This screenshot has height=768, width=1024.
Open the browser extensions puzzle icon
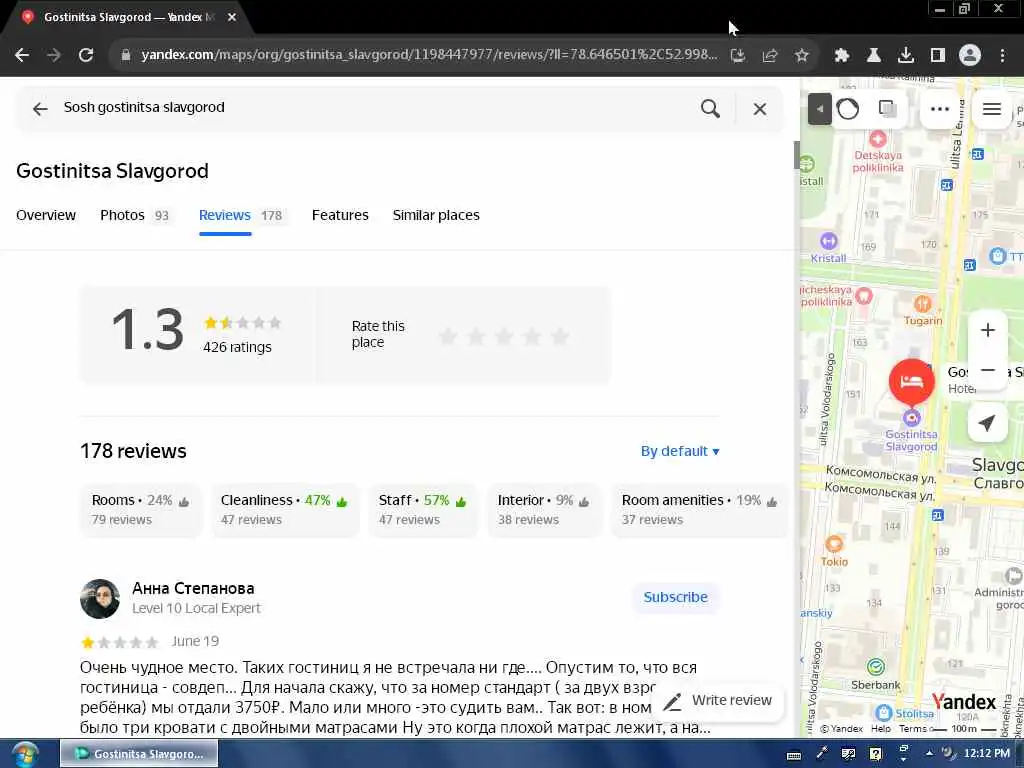click(x=841, y=56)
